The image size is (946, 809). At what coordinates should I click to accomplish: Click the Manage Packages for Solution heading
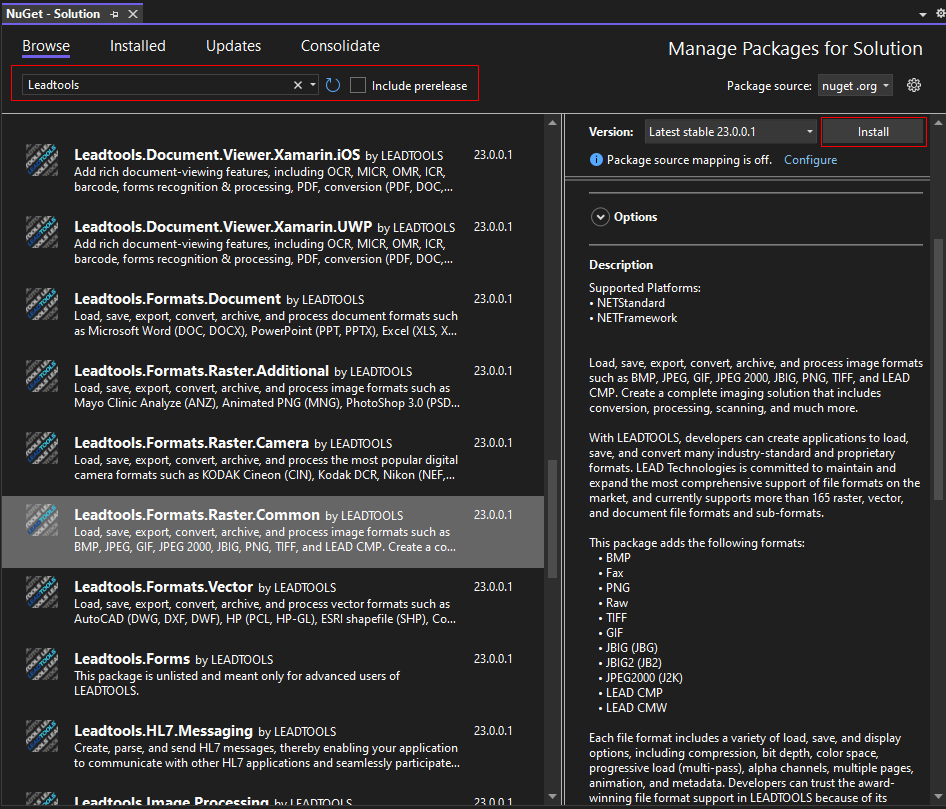[795, 48]
